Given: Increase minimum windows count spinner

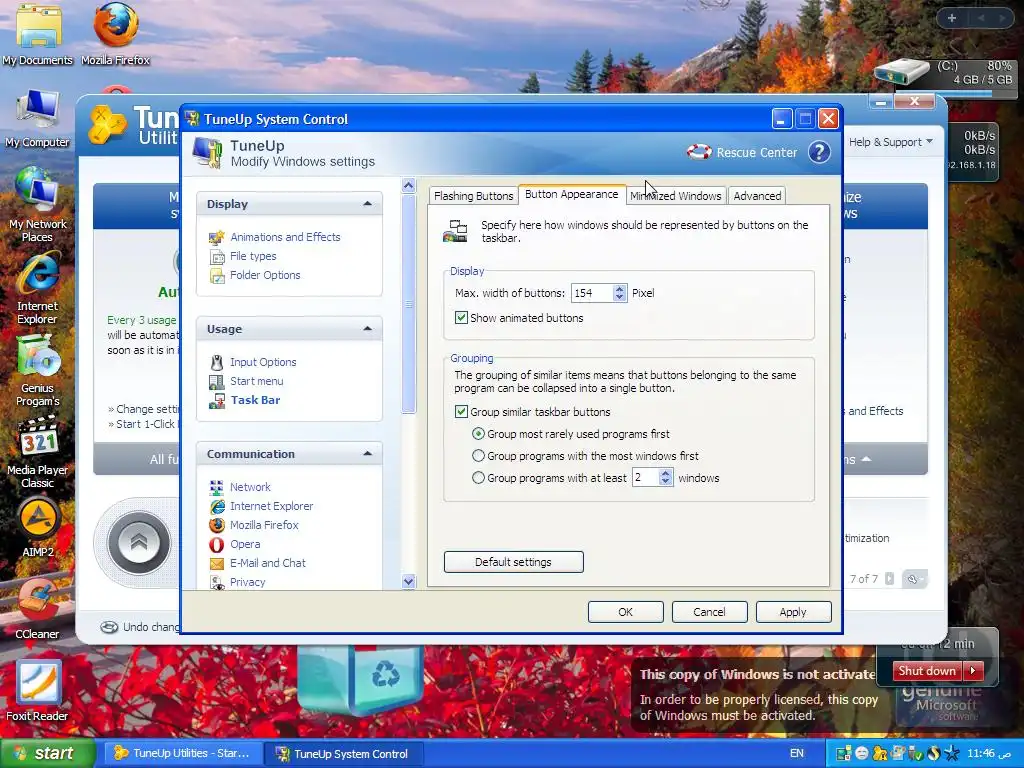Looking at the screenshot, I should pyautogui.click(x=665, y=473).
